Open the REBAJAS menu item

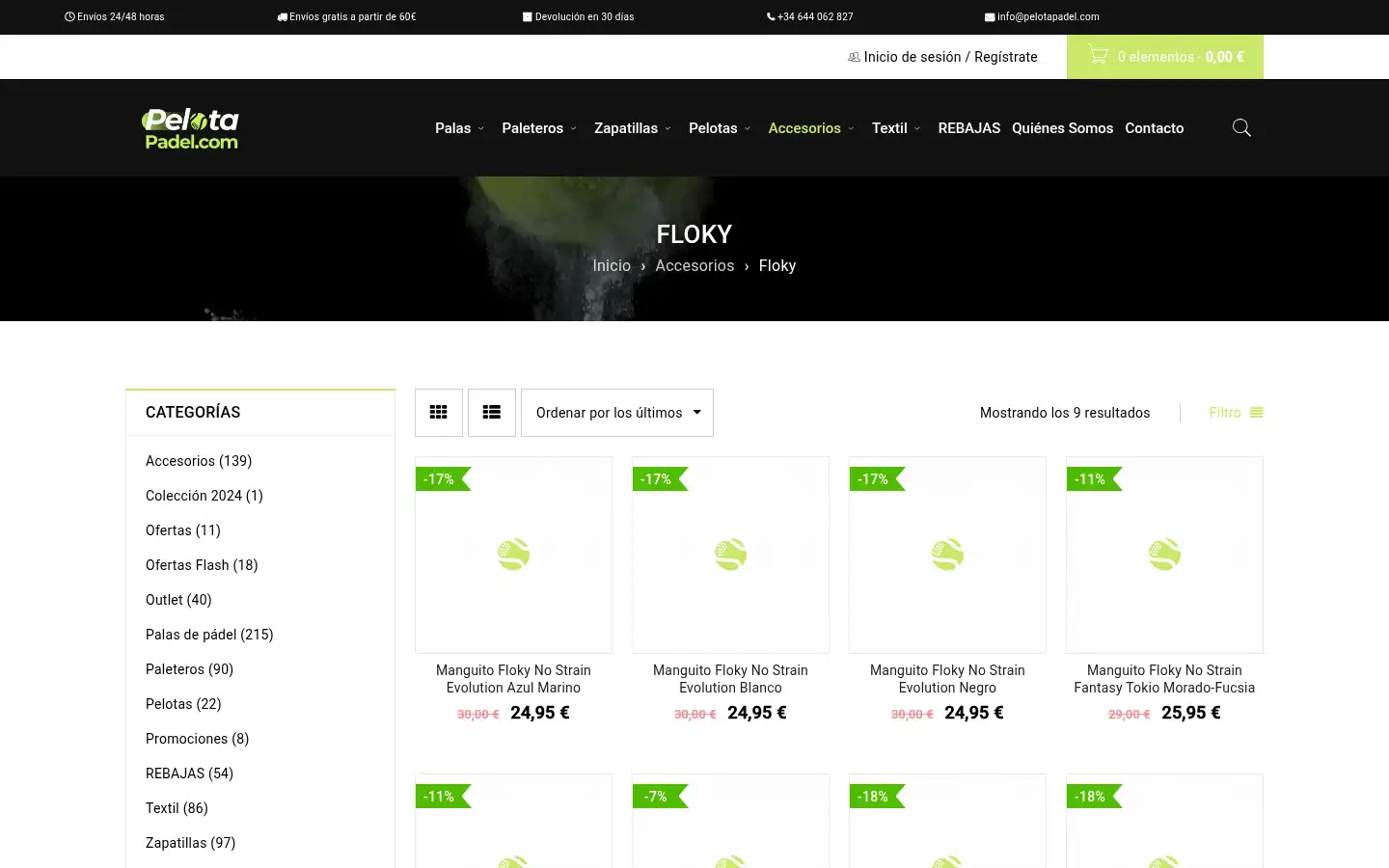pyautogui.click(x=969, y=128)
